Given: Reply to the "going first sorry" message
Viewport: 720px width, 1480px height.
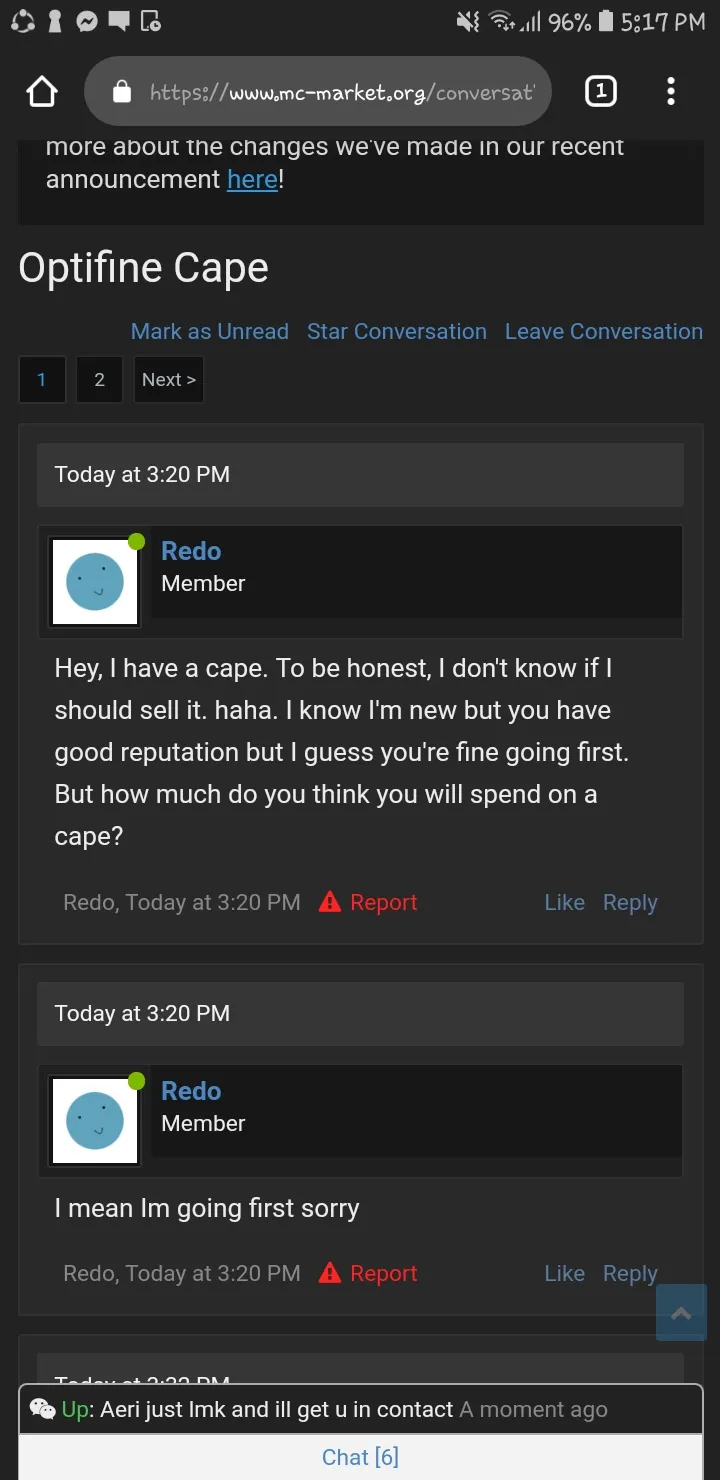Looking at the screenshot, I should [630, 1273].
